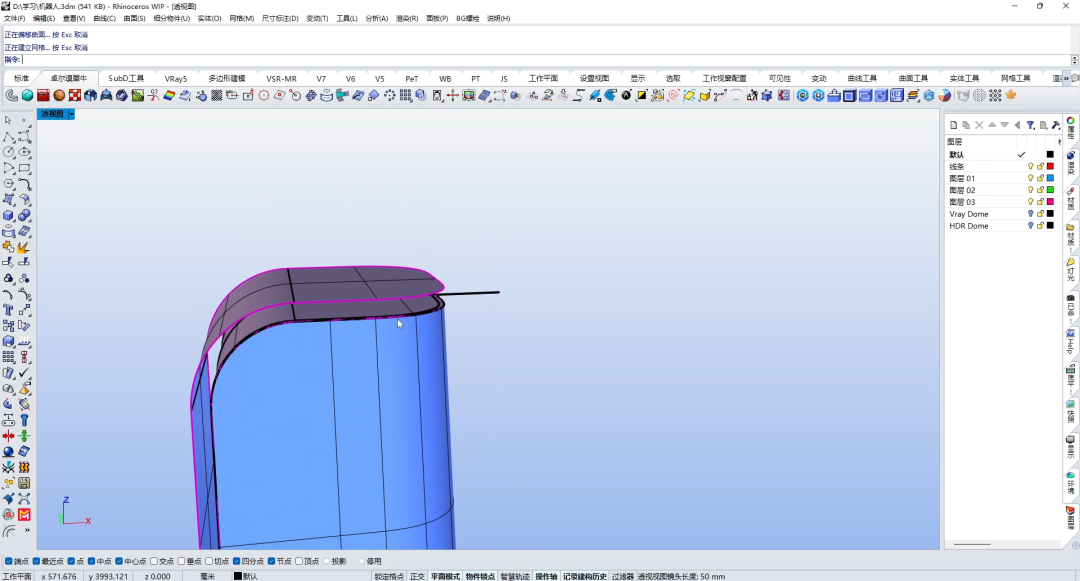Click the checkmark analyze tool in left toolbar
Screen dimensions: 1080x581
[x=24, y=372]
